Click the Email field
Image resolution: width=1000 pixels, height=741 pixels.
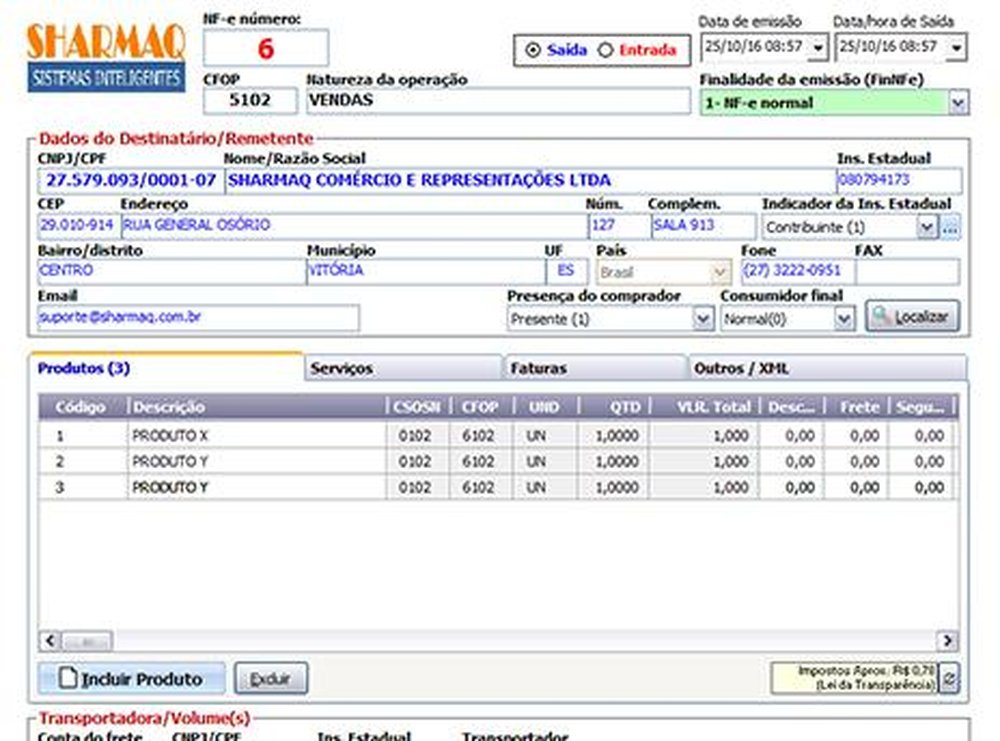198,318
